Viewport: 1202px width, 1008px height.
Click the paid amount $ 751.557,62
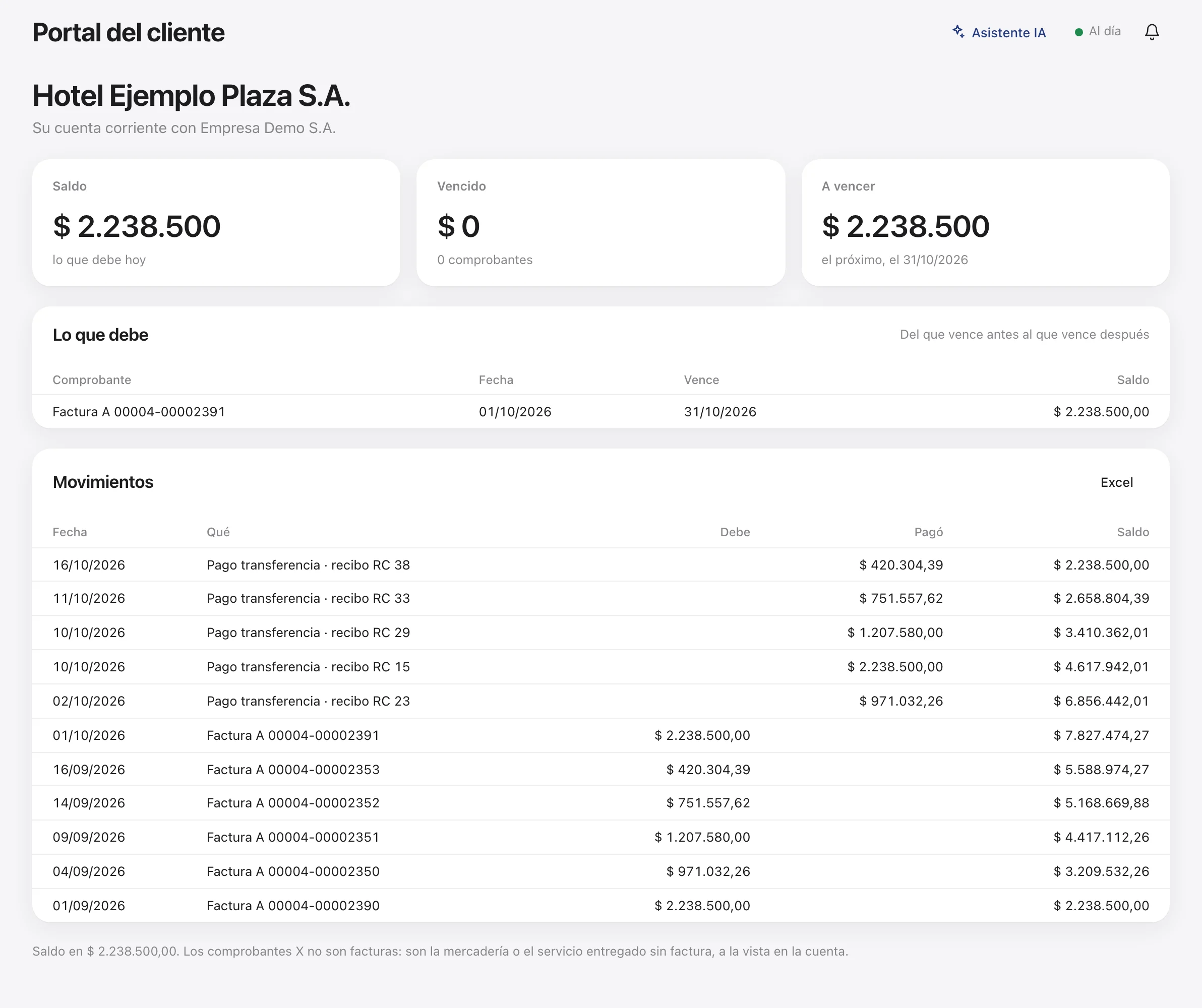pos(900,598)
